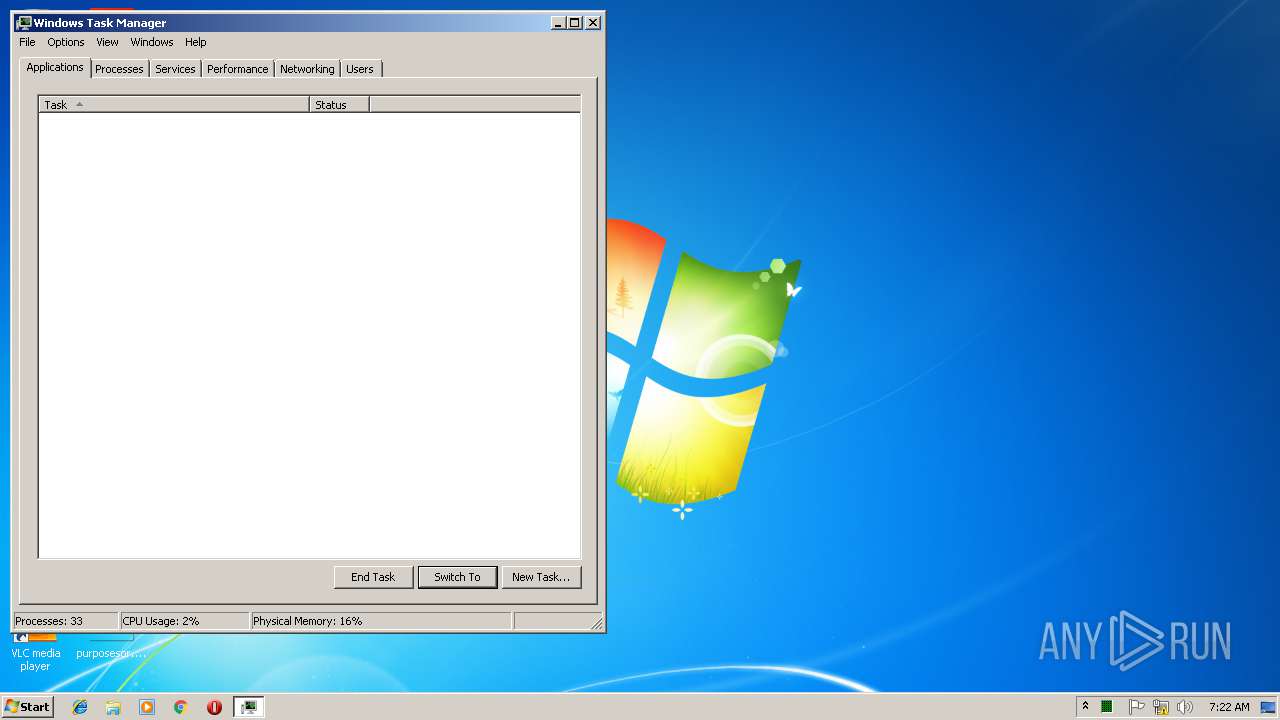Click the volume speaker tray icon
This screenshot has width=1280, height=720.
click(1185, 707)
